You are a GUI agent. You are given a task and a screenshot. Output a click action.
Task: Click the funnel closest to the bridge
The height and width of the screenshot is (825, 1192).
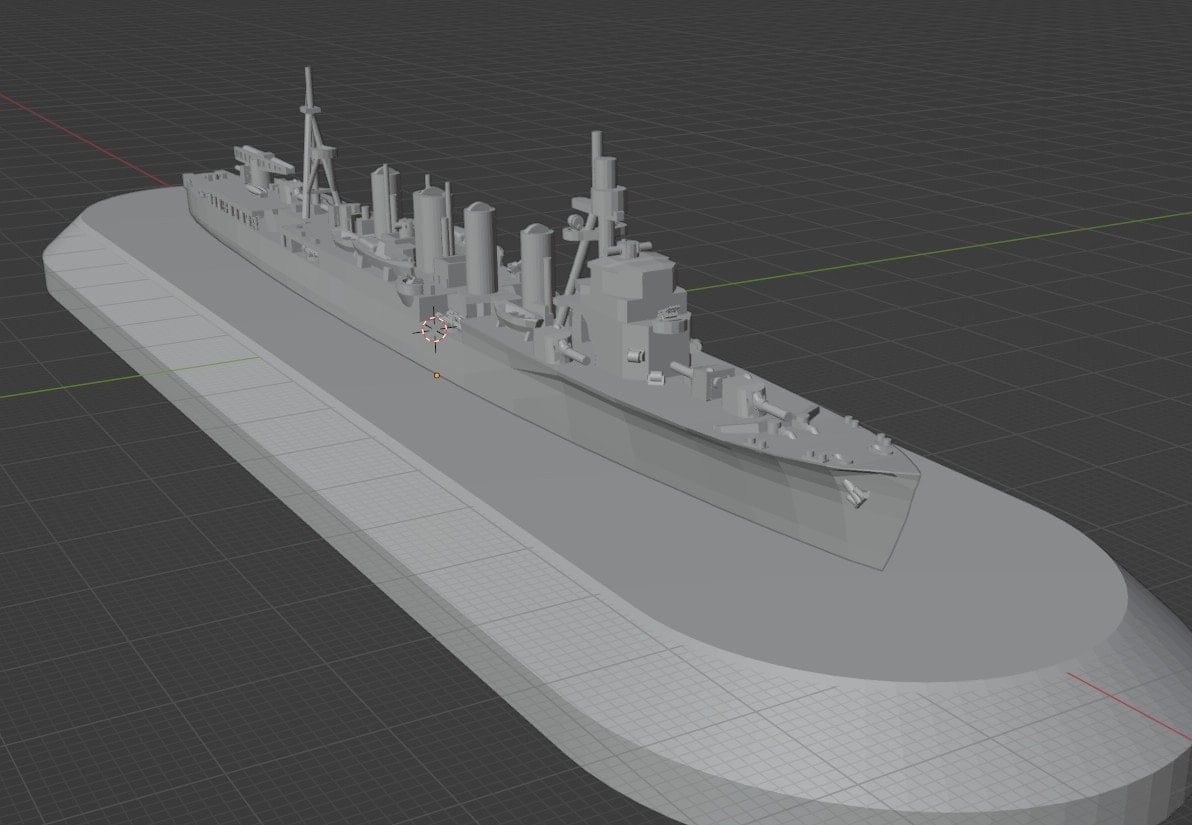pyautogui.click(x=536, y=260)
